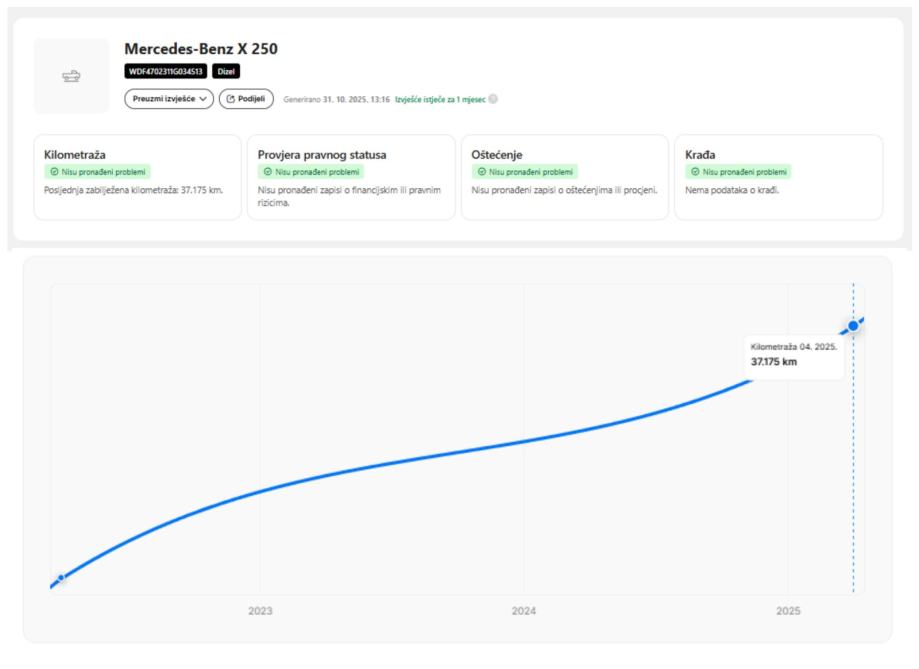Click the first mileage data point on chart

tap(61, 578)
